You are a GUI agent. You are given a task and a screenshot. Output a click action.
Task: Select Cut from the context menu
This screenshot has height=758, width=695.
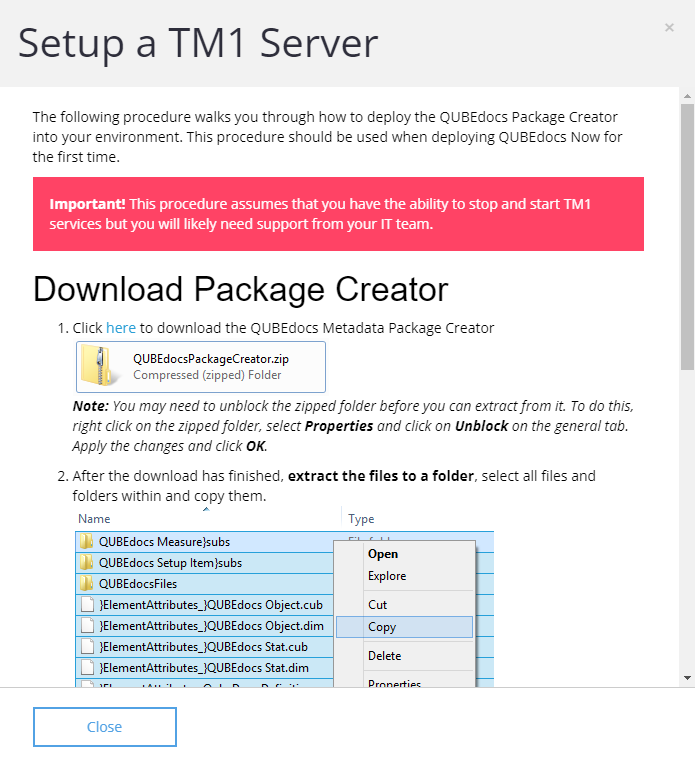click(x=377, y=605)
